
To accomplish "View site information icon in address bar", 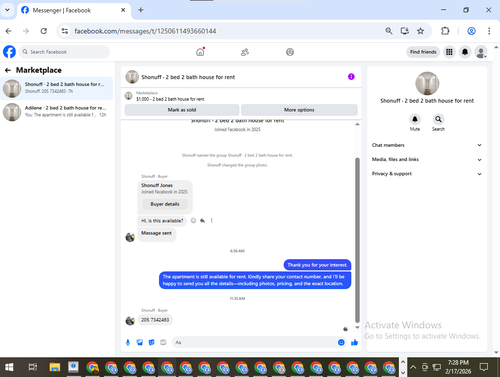I will (x=65, y=31).
